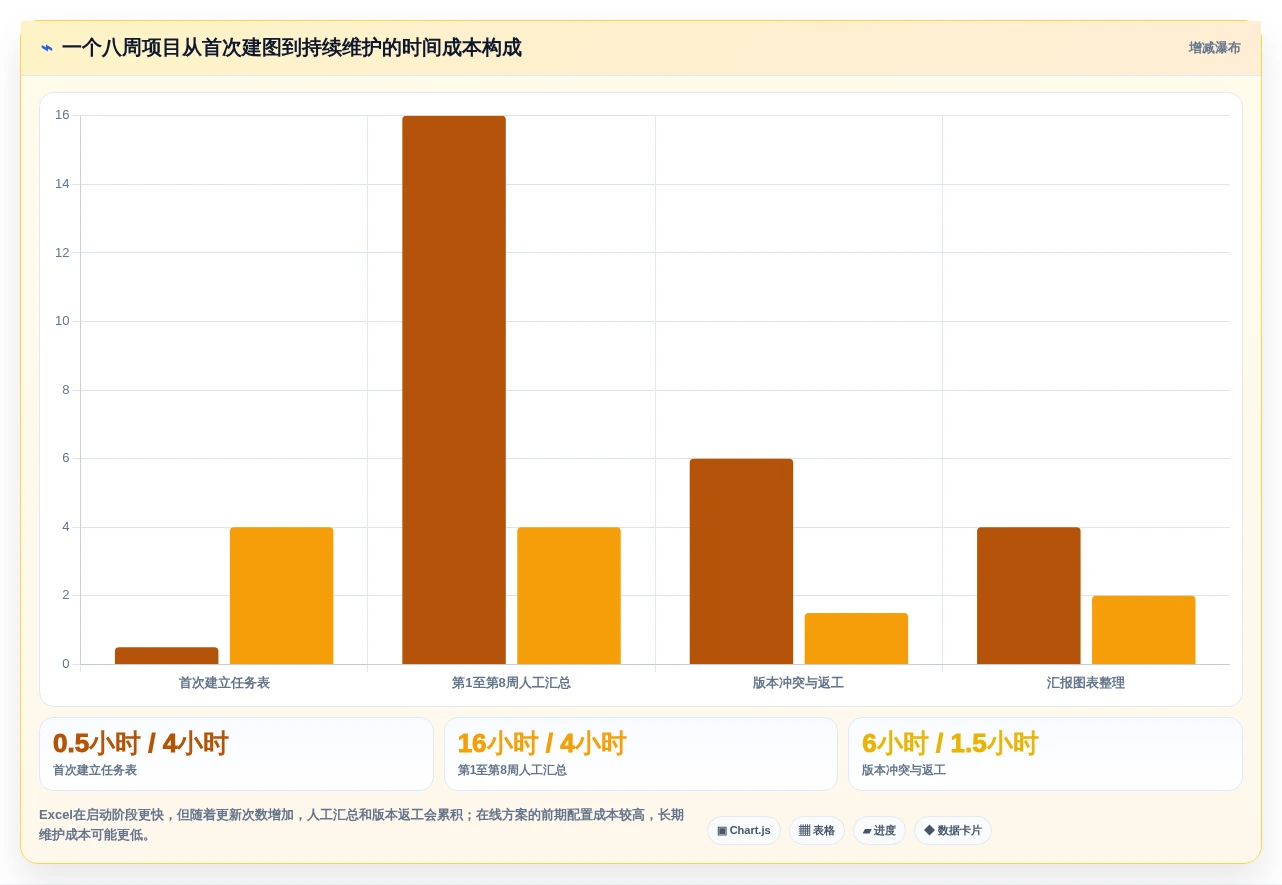This screenshot has height=885, width=1282.
Task: Click the summary paragraph starting with Excel在启动阶段更快
Action: (362, 825)
